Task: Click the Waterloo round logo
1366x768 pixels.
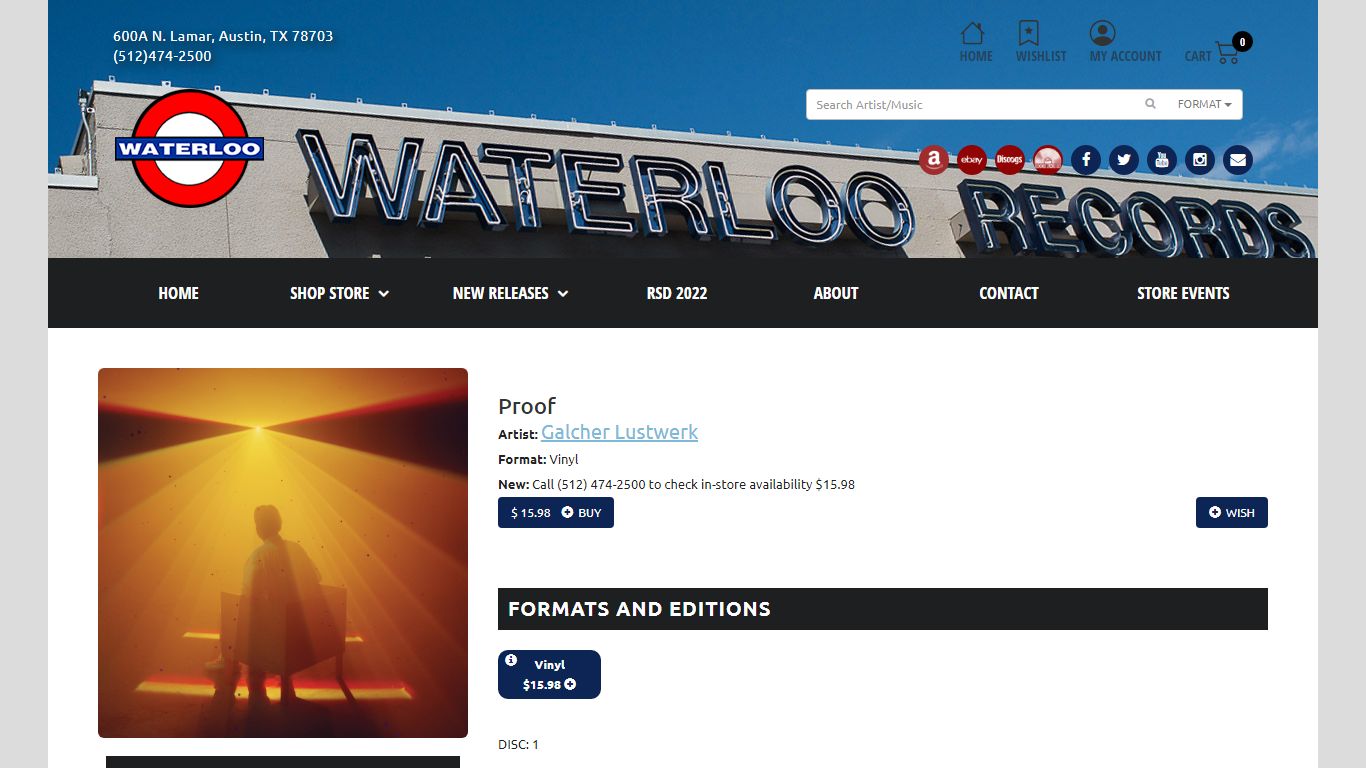Action: (x=189, y=149)
